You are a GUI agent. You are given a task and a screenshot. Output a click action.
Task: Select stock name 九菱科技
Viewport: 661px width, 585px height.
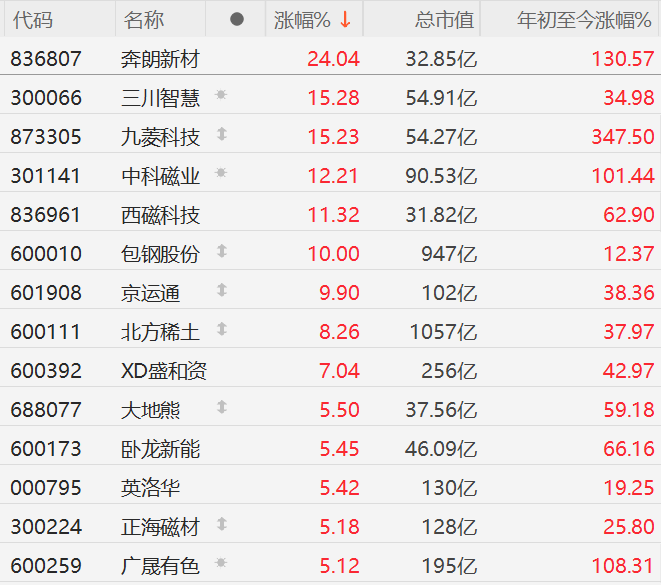point(160,137)
